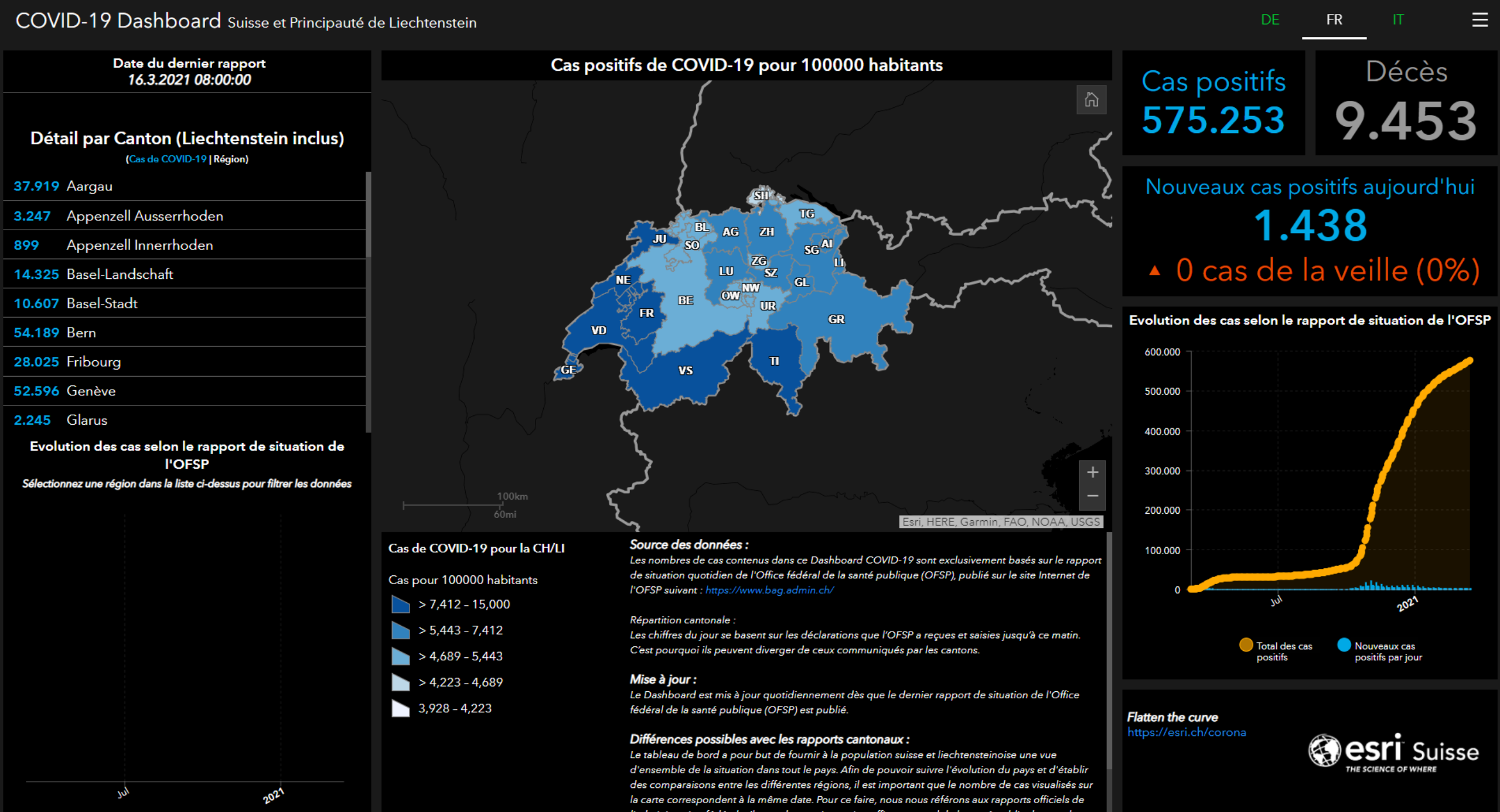
Task: Click the SG canton label on map
Action: (811, 250)
